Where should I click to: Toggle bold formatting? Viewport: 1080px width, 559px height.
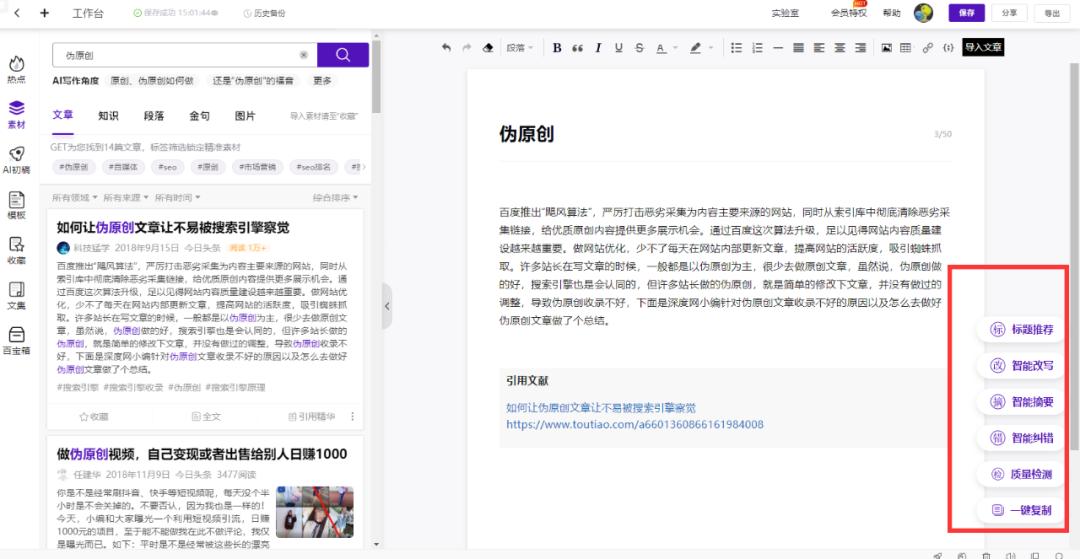point(557,48)
